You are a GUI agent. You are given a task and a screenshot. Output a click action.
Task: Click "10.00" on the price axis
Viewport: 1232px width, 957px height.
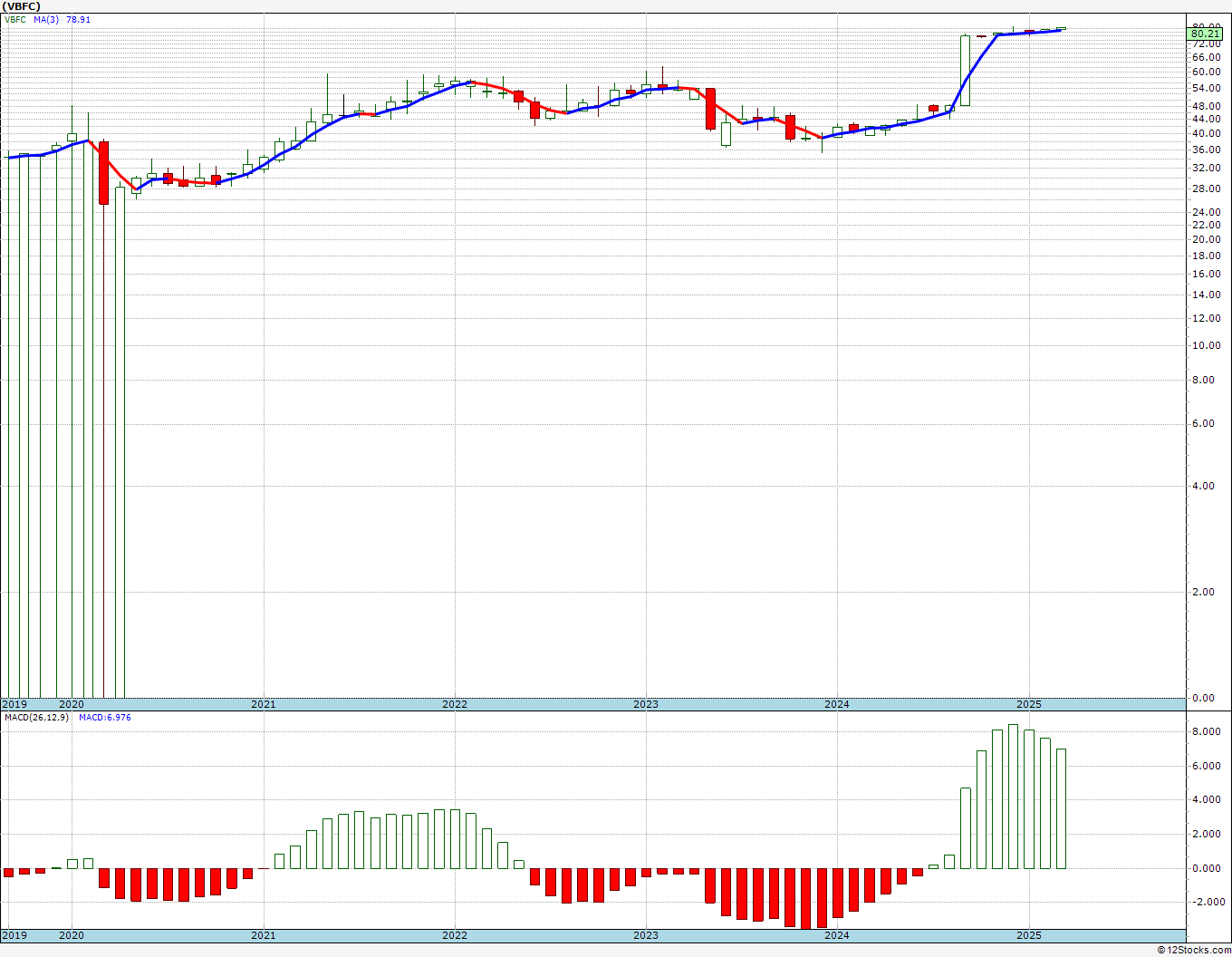click(1206, 345)
